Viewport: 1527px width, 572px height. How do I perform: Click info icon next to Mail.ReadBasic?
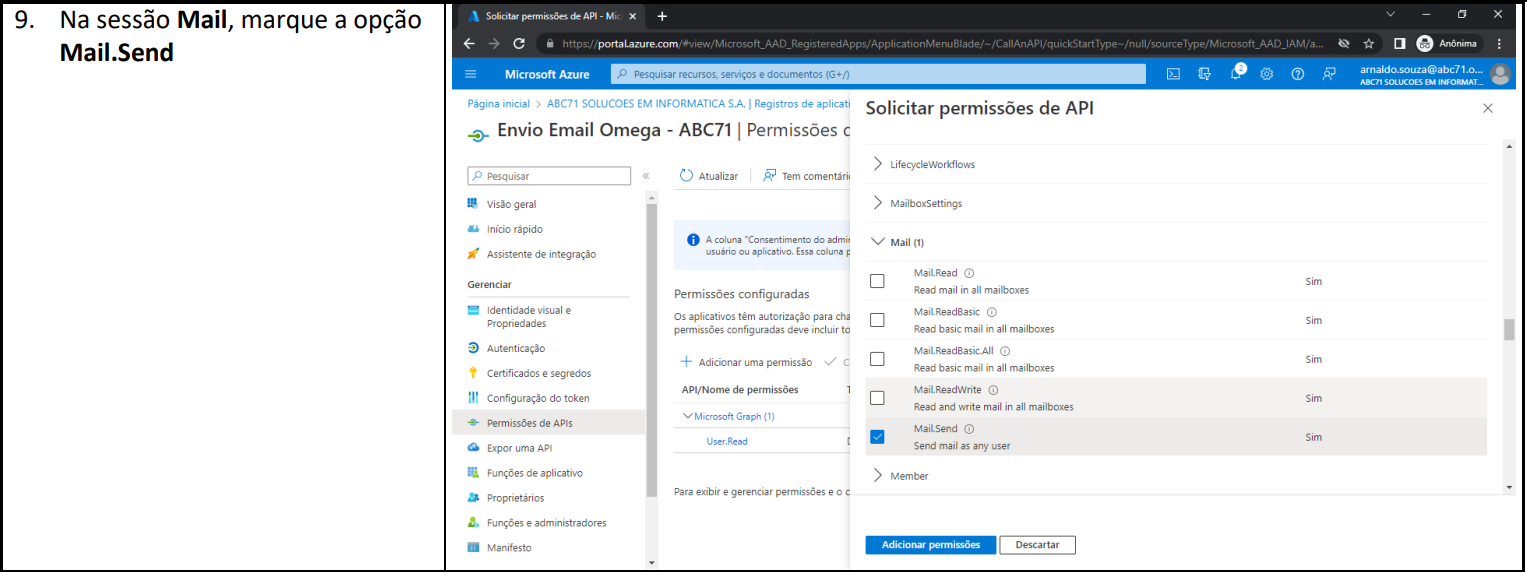(x=994, y=312)
